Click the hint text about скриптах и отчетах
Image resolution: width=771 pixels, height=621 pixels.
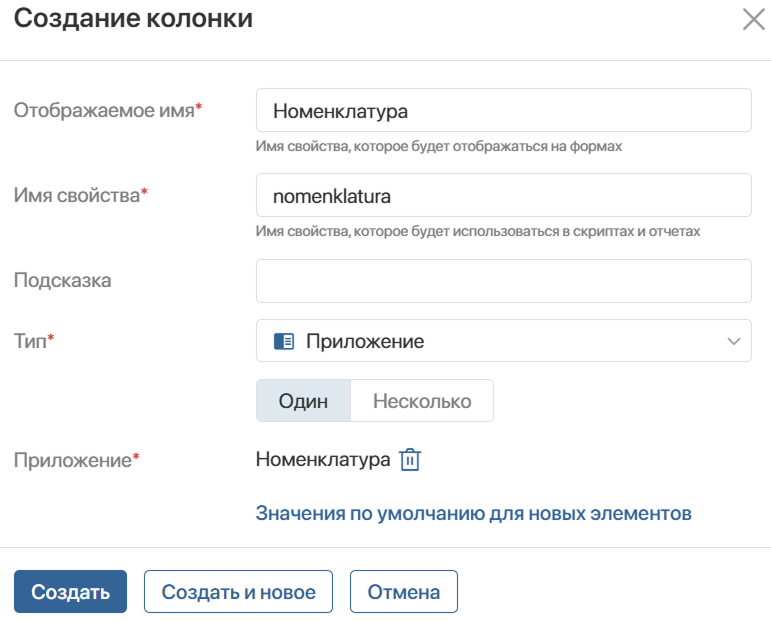tap(477, 232)
